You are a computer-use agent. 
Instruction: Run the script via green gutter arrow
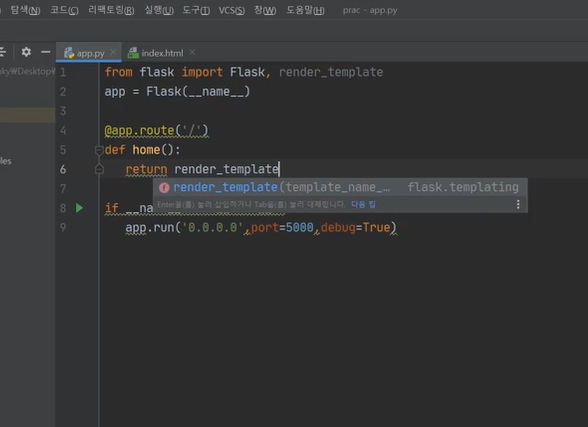tap(79, 208)
